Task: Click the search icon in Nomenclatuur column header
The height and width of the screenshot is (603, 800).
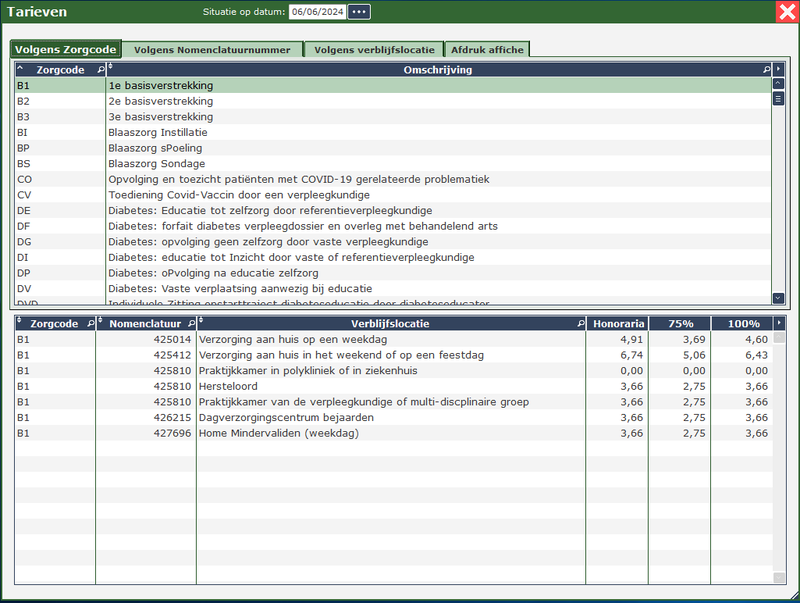Action: pyautogui.click(x=189, y=324)
